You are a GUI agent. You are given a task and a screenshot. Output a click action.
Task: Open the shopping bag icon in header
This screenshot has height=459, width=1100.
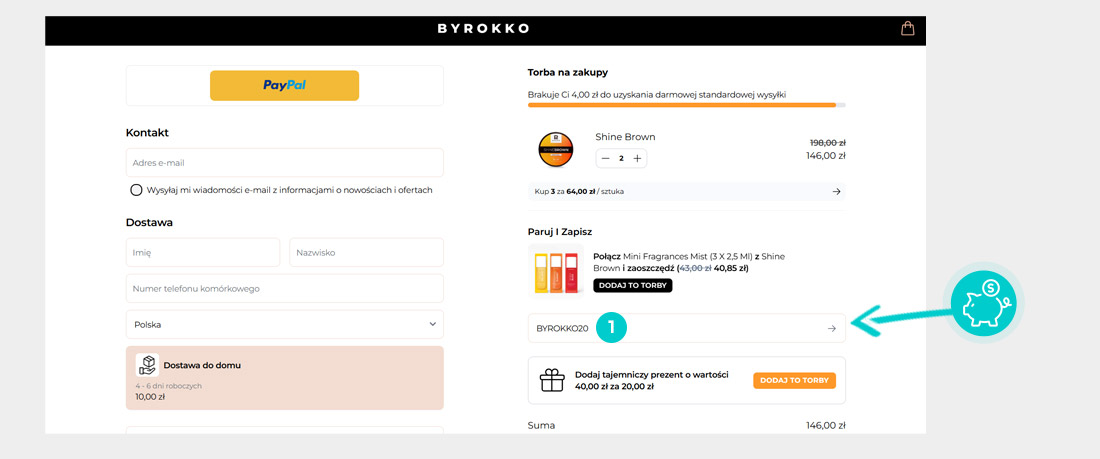[x=908, y=28]
